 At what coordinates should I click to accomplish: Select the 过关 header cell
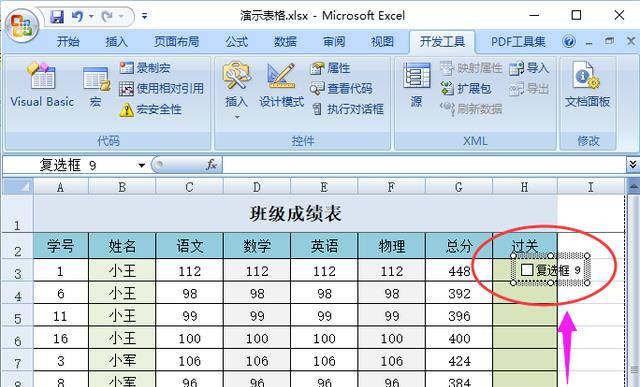click(524, 246)
